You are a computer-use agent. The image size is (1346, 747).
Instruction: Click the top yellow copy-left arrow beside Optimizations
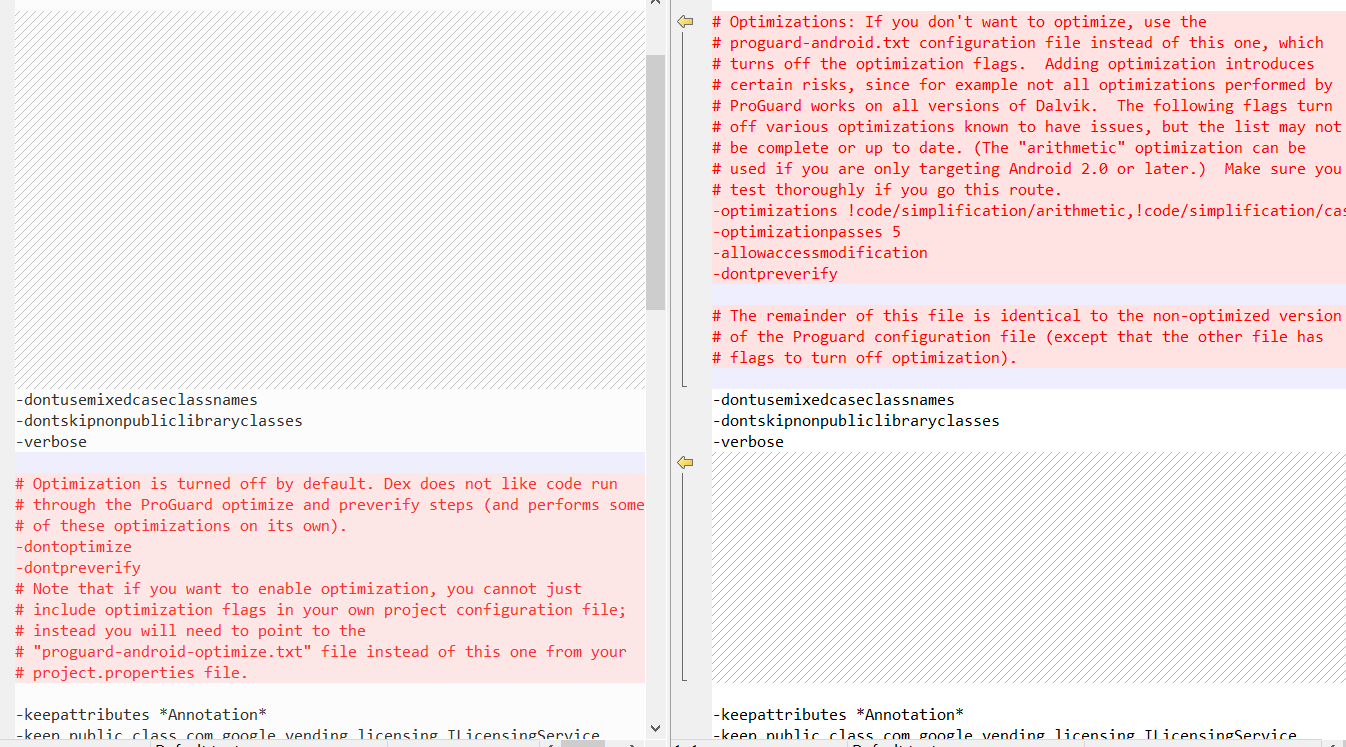(x=685, y=21)
